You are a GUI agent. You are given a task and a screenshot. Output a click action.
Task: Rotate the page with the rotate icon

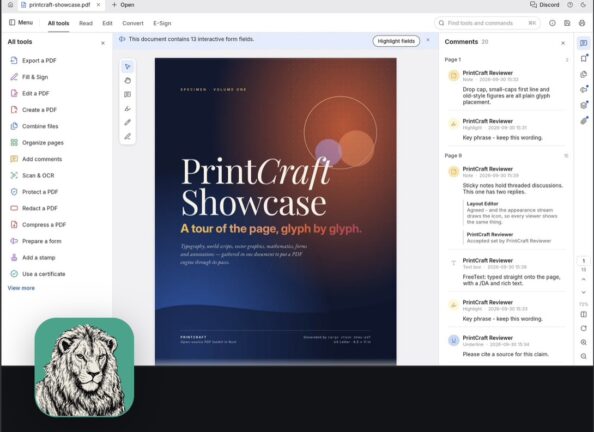[x=584, y=328]
